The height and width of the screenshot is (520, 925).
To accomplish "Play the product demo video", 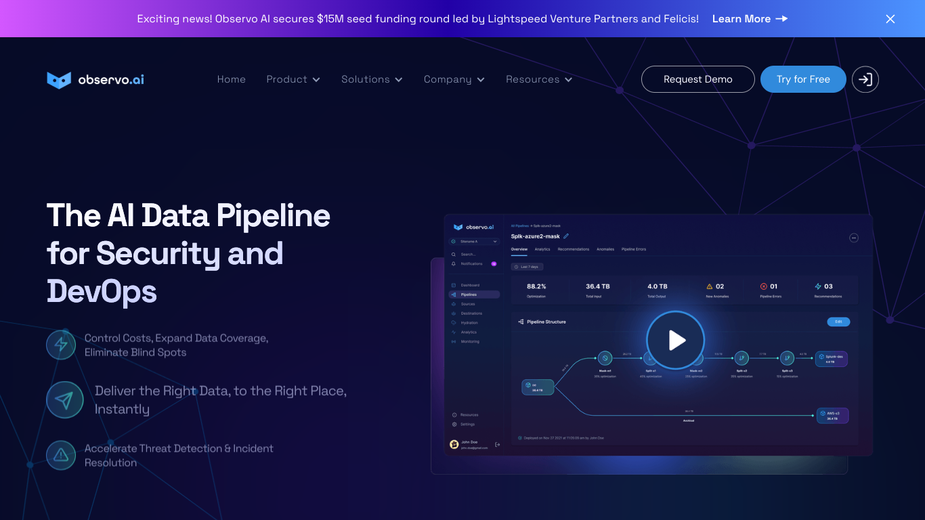I will [x=675, y=340].
